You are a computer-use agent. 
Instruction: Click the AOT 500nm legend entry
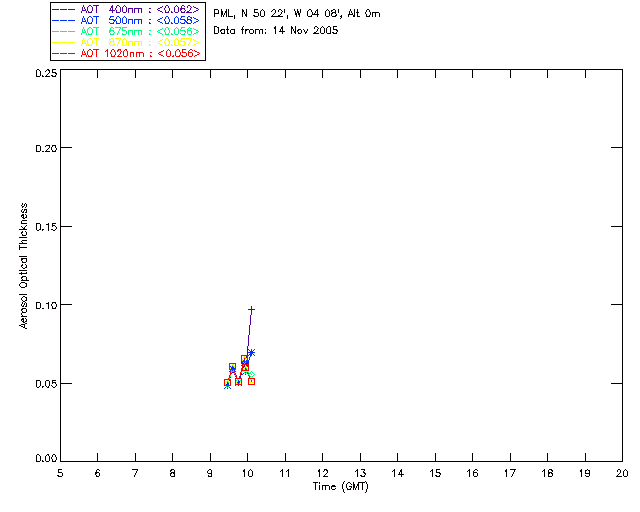coord(126,20)
